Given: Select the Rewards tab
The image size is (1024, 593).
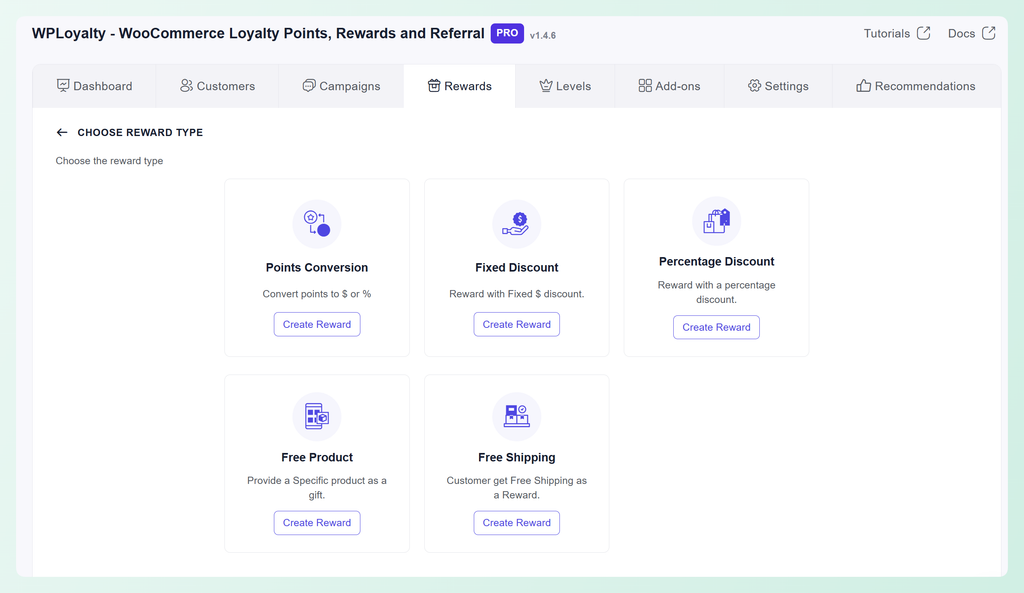Looking at the screenshot, I should (x=460, y=86).
